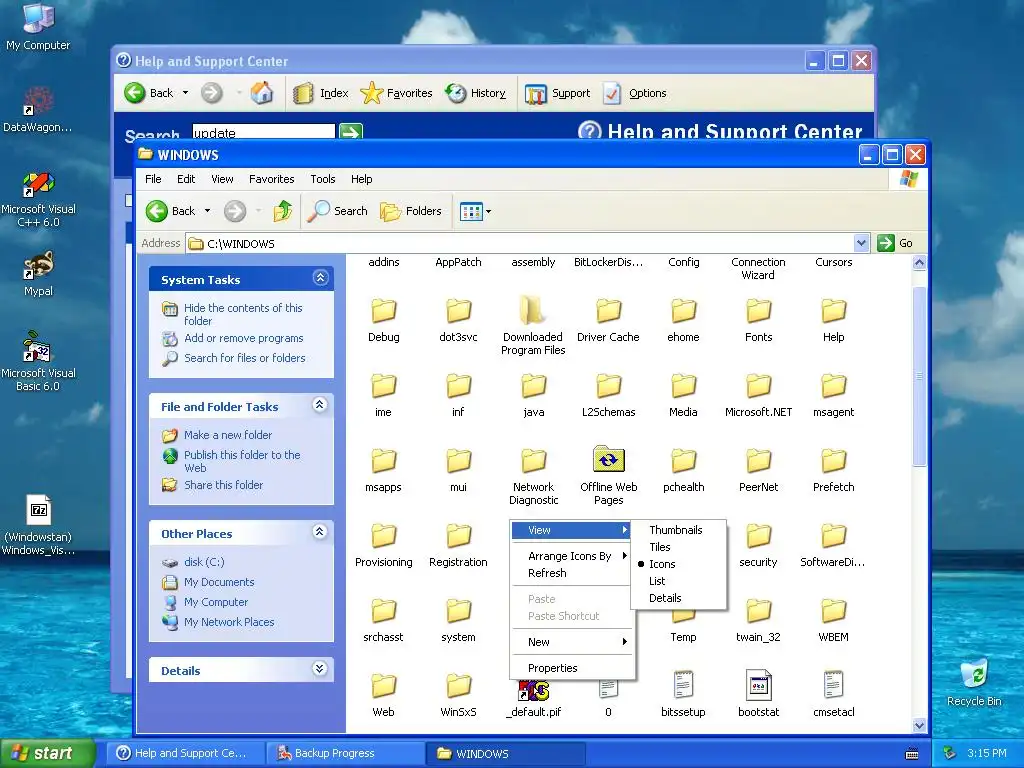Viewport: 1024px width, 768px height.
Task: Open the Address bar dropdown
Action: 861,244
